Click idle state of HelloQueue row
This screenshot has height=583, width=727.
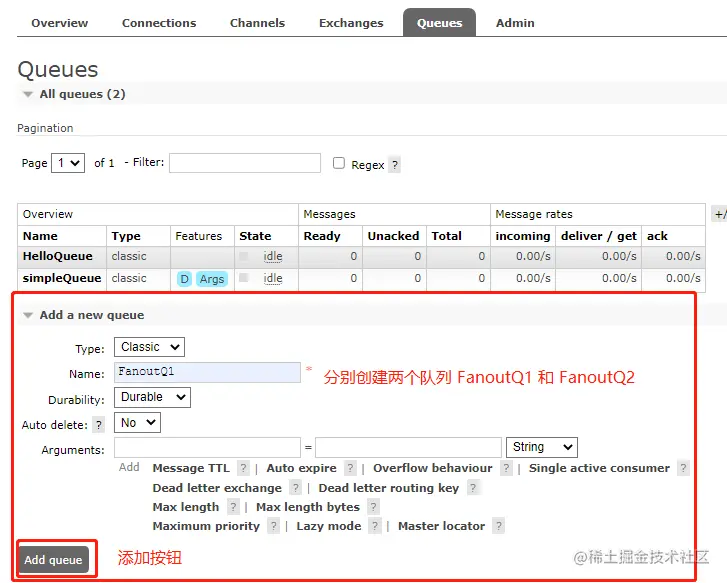point(273,256)
